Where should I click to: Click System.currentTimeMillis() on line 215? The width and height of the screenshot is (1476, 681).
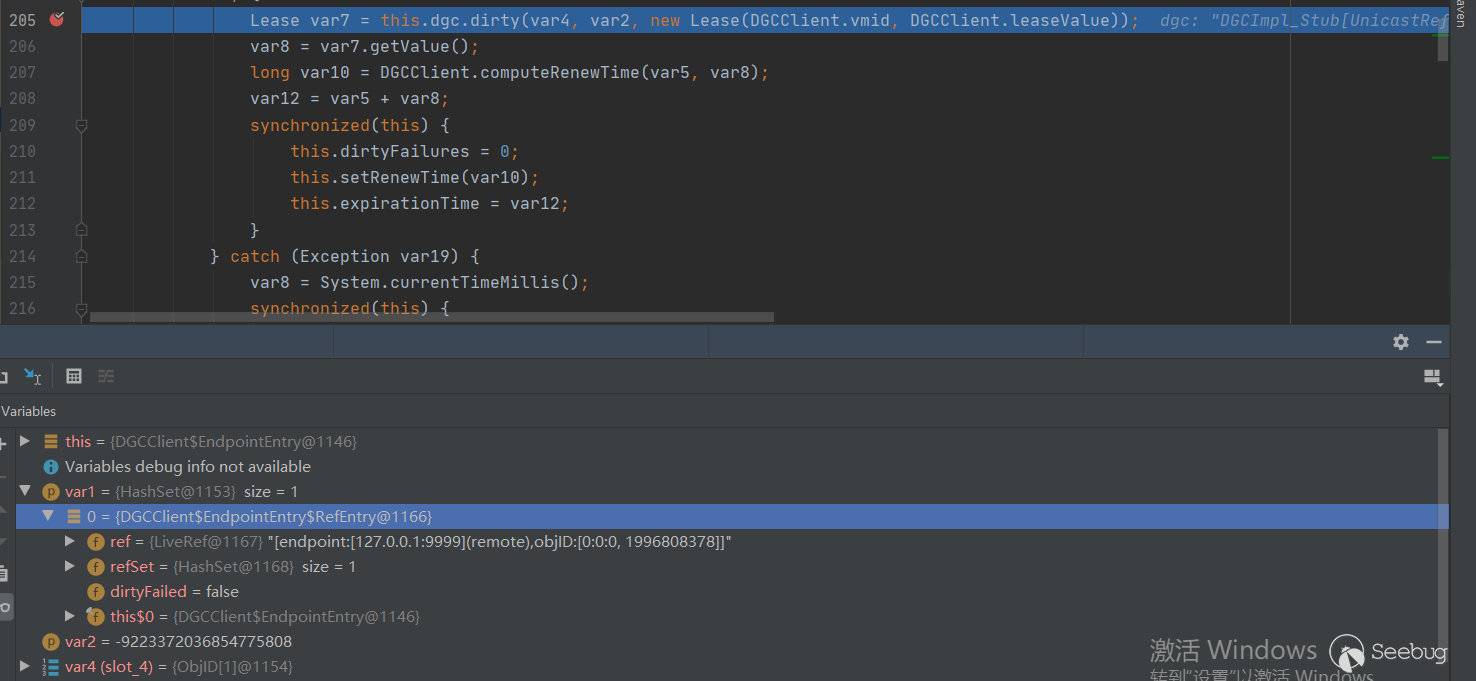pyautogui.click(x=449, y=282)
